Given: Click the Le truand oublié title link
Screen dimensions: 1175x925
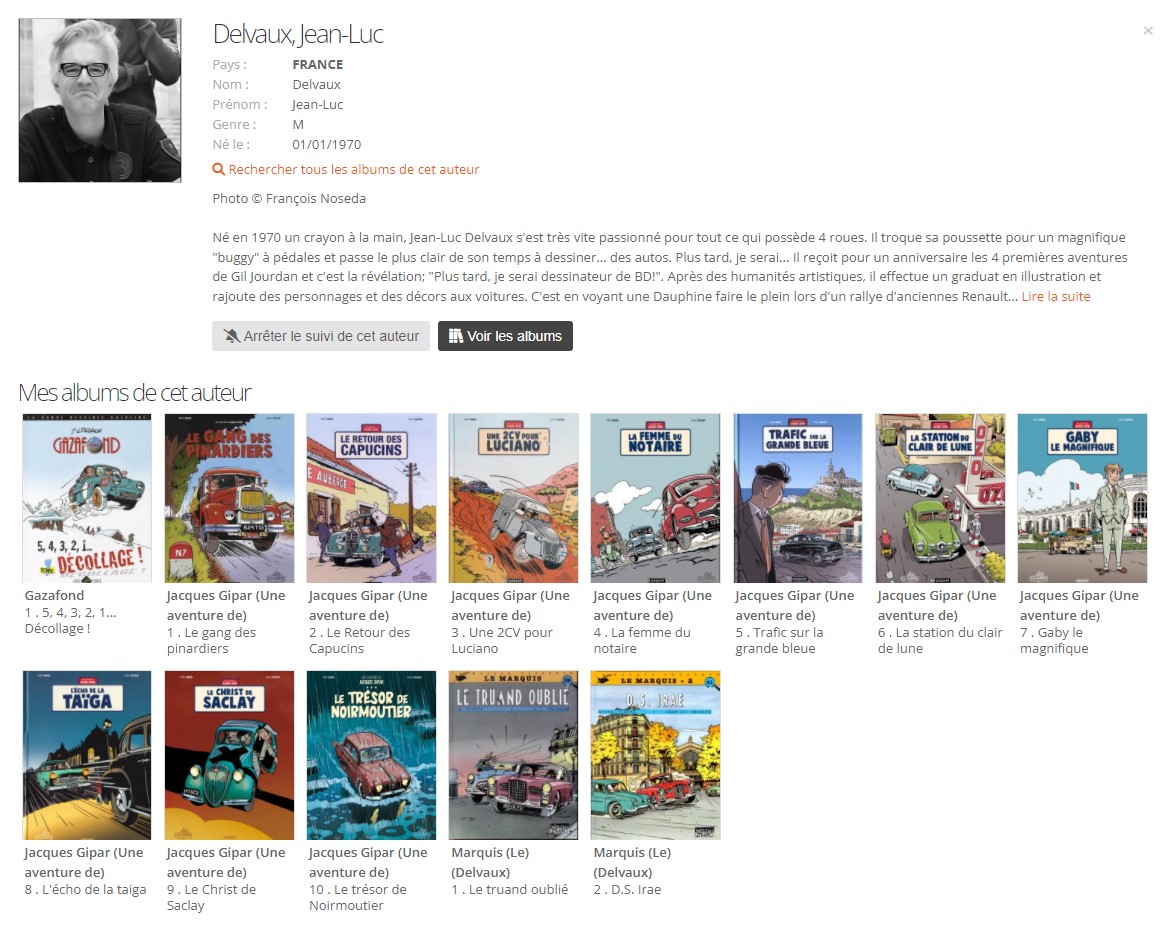Looking at the screenshot, I should [510, 890].
